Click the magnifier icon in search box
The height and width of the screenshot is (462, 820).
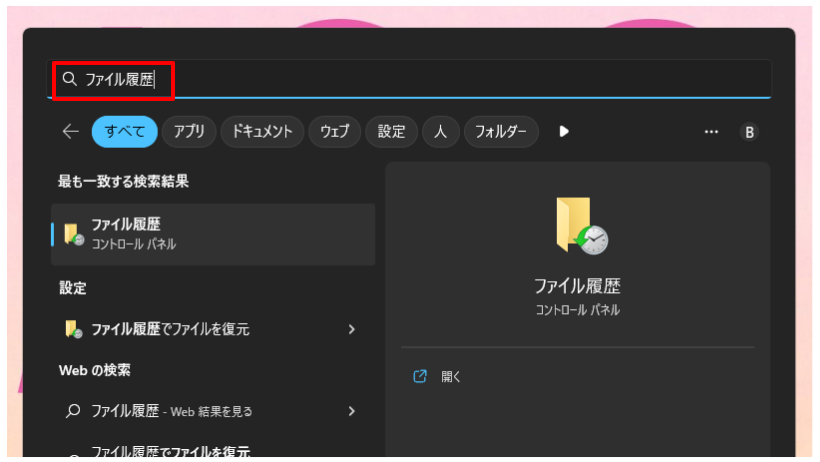pyautogui.click(x=69, y=79)
